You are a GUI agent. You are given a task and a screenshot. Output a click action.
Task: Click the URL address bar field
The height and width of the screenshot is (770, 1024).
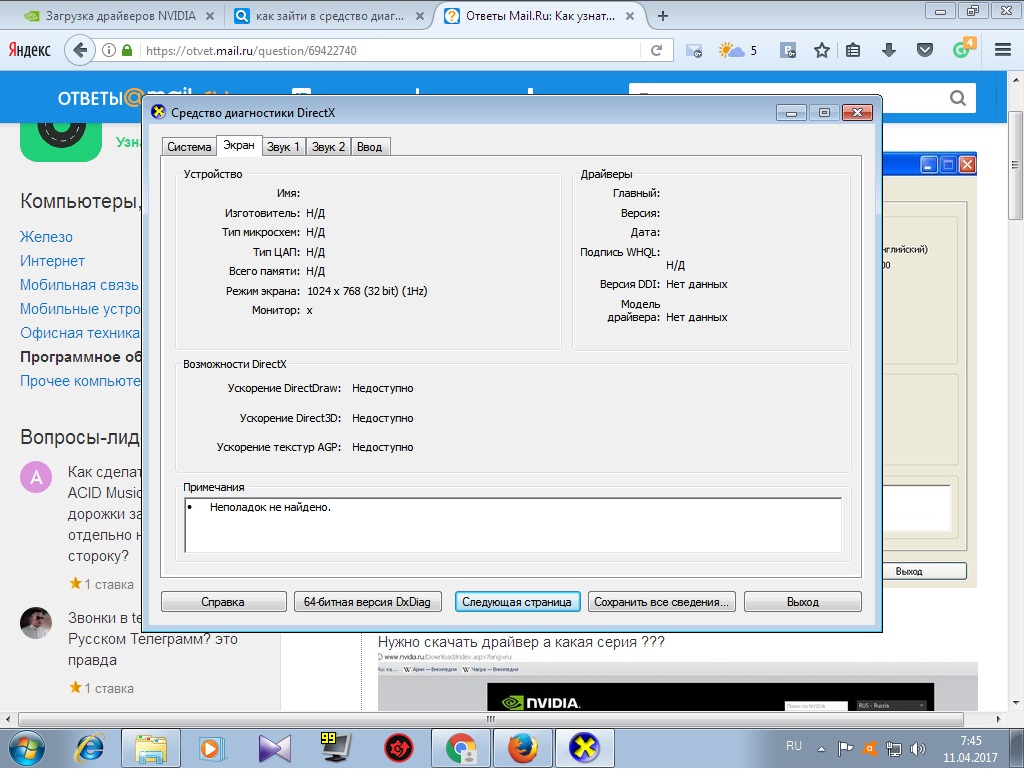[390, 50]
